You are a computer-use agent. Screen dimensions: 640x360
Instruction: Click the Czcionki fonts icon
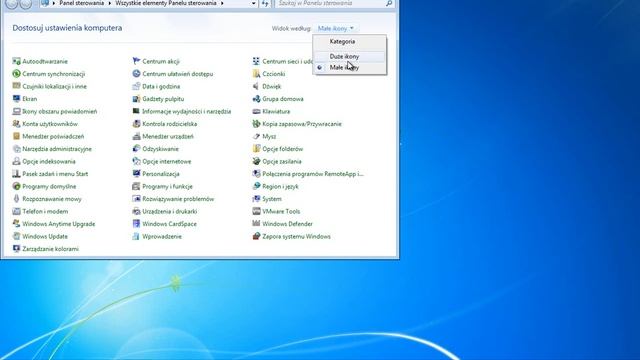(256, 74)
